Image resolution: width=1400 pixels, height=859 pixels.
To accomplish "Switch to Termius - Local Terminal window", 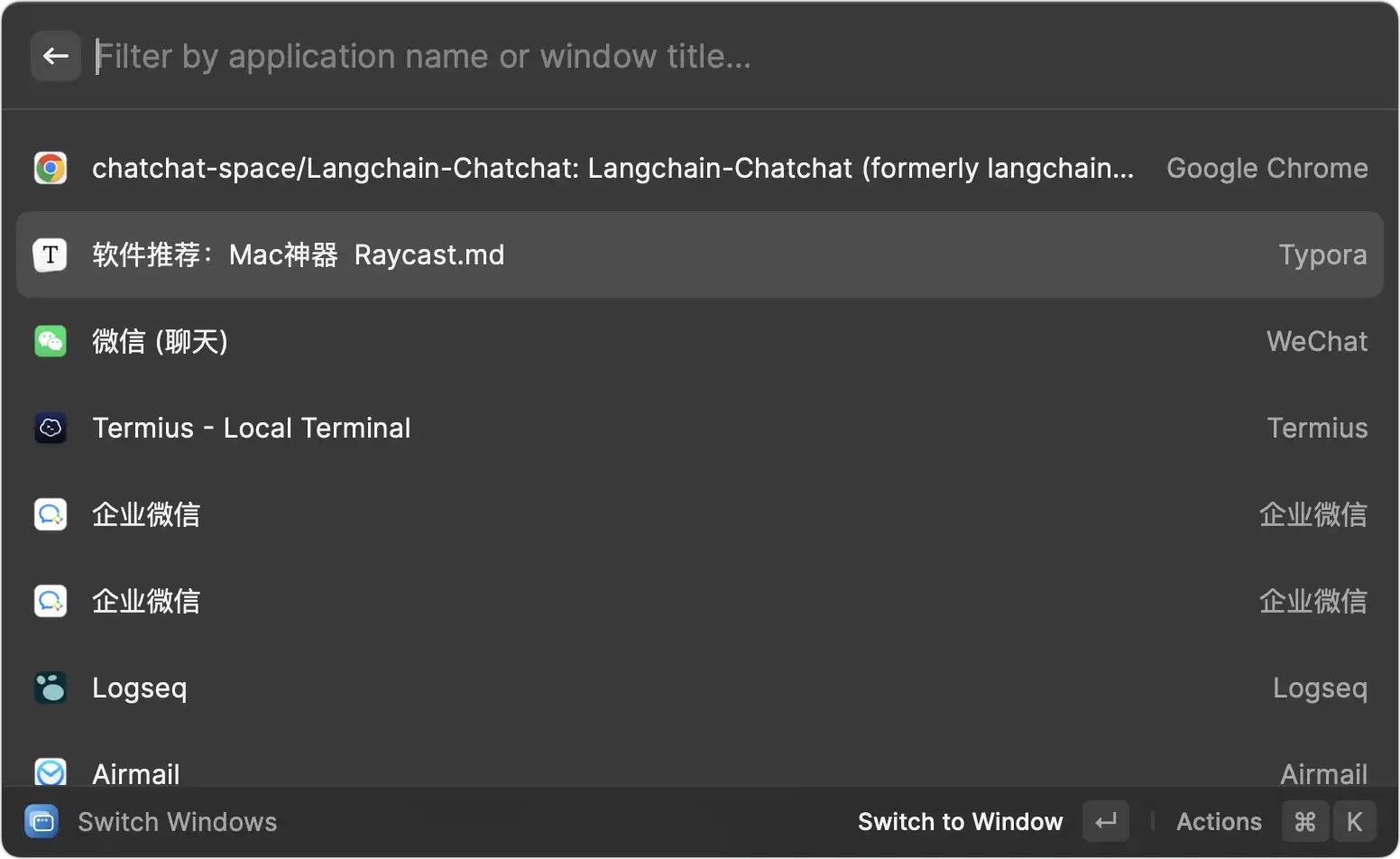I will (700, 428).
